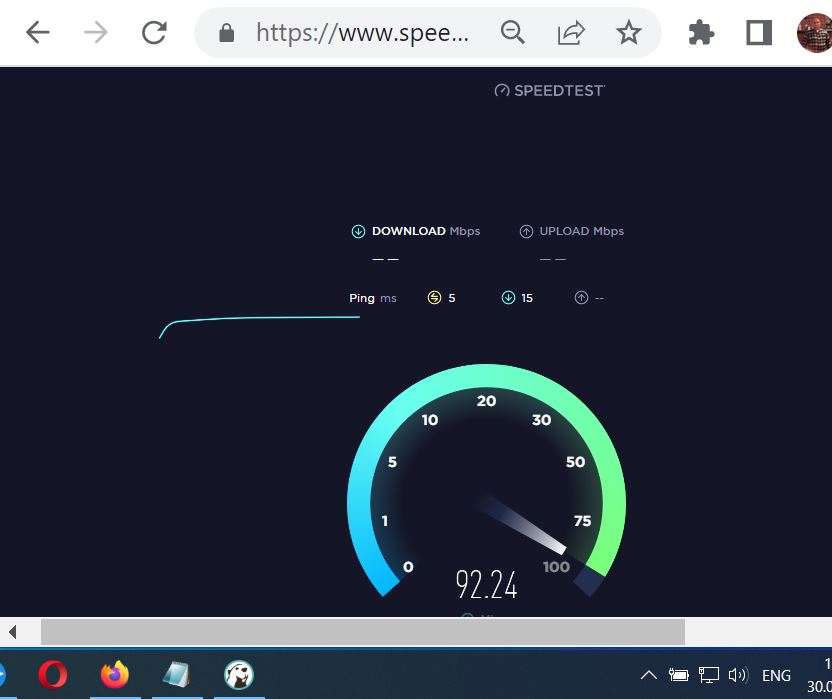
Task: Click the address bar URL field
Action: [362, 33]
